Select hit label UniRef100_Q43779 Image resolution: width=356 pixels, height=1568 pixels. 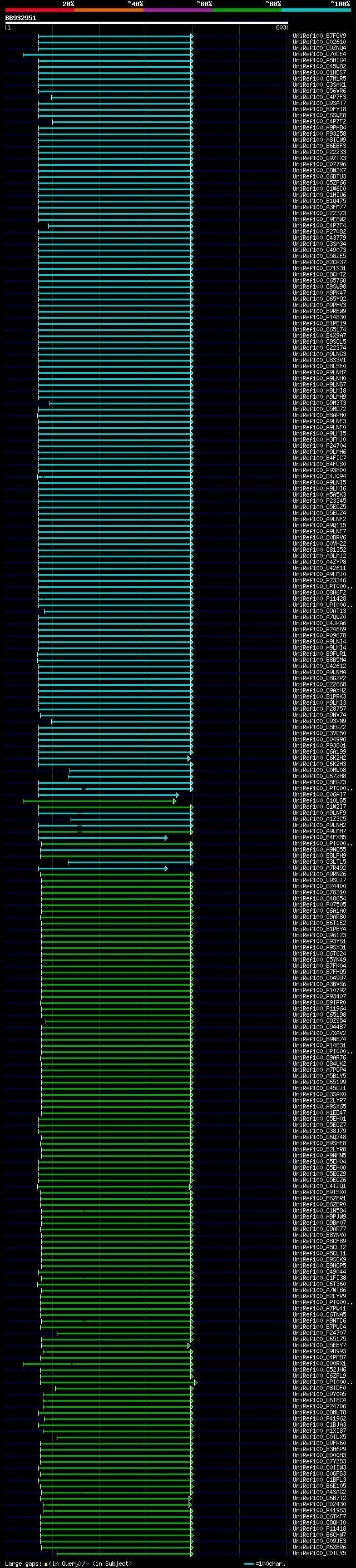click(319, 238)
